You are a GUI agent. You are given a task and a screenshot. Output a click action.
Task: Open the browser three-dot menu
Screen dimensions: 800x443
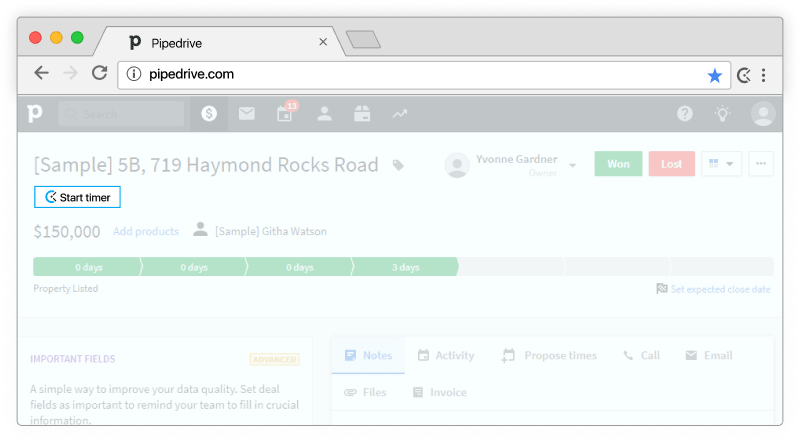763,76
